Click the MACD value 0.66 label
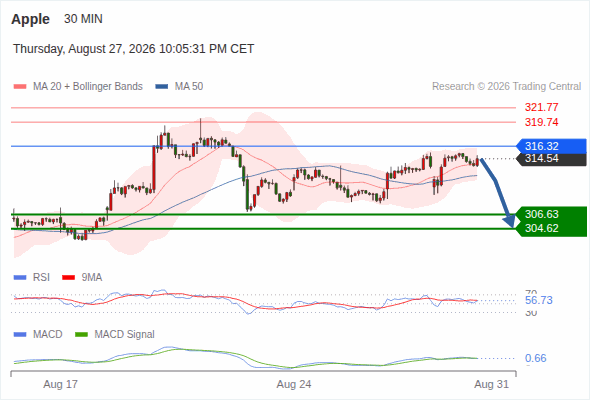This screenshot has height=400, width=590. (x=535, y=358)
